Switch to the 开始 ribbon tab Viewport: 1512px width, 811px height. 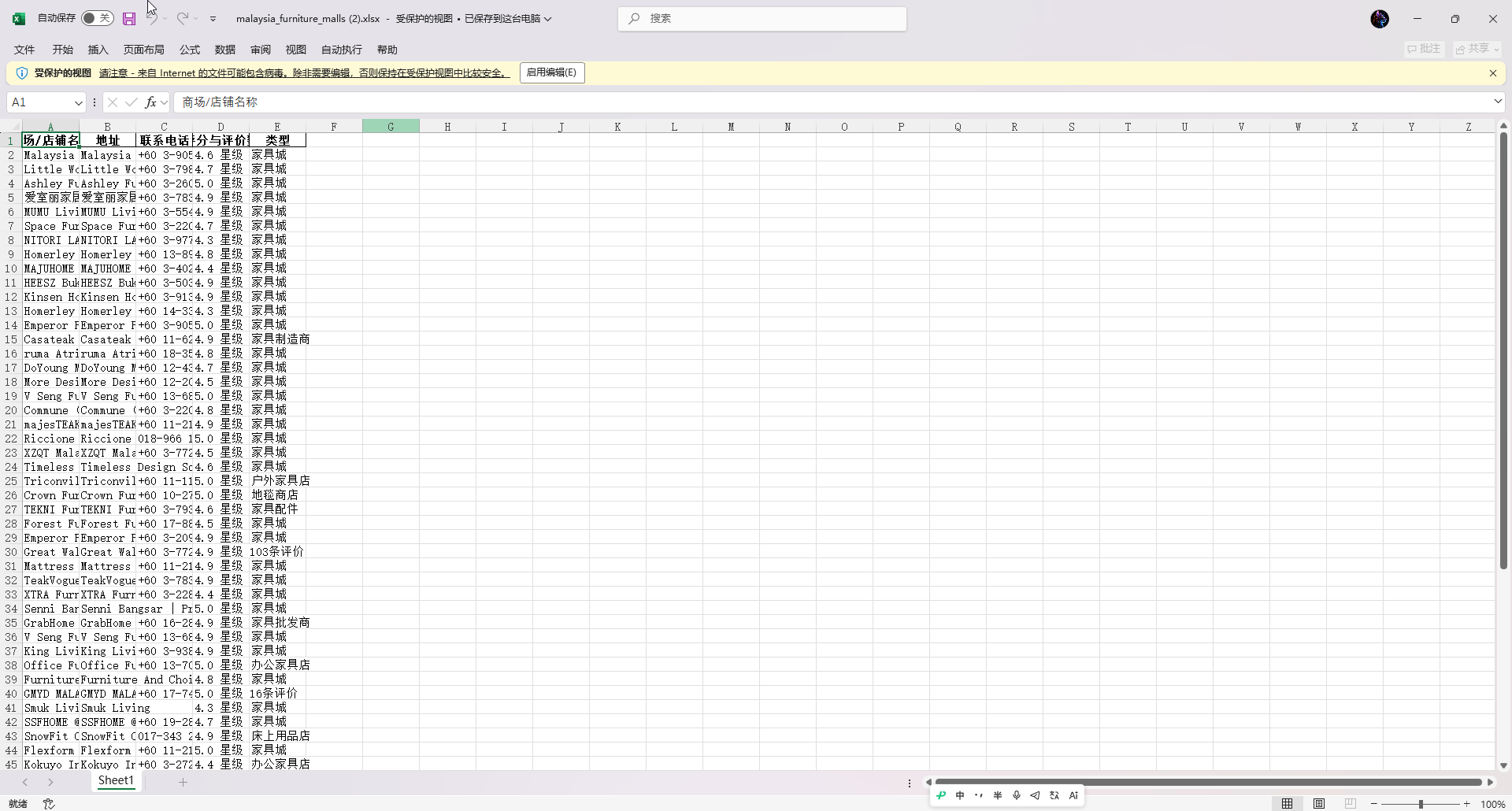63,50
